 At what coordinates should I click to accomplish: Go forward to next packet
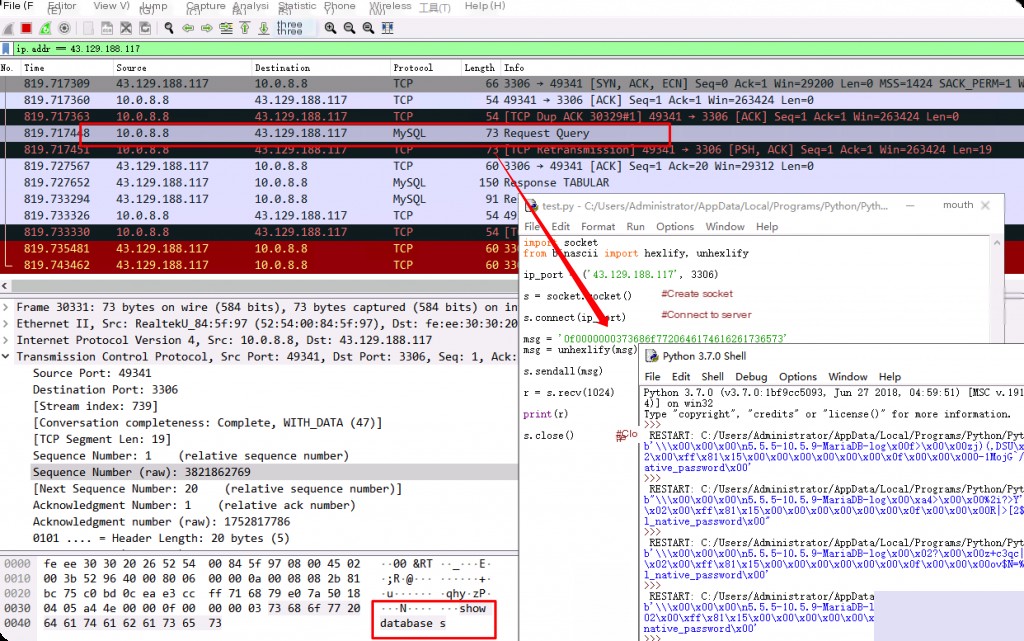207,28
